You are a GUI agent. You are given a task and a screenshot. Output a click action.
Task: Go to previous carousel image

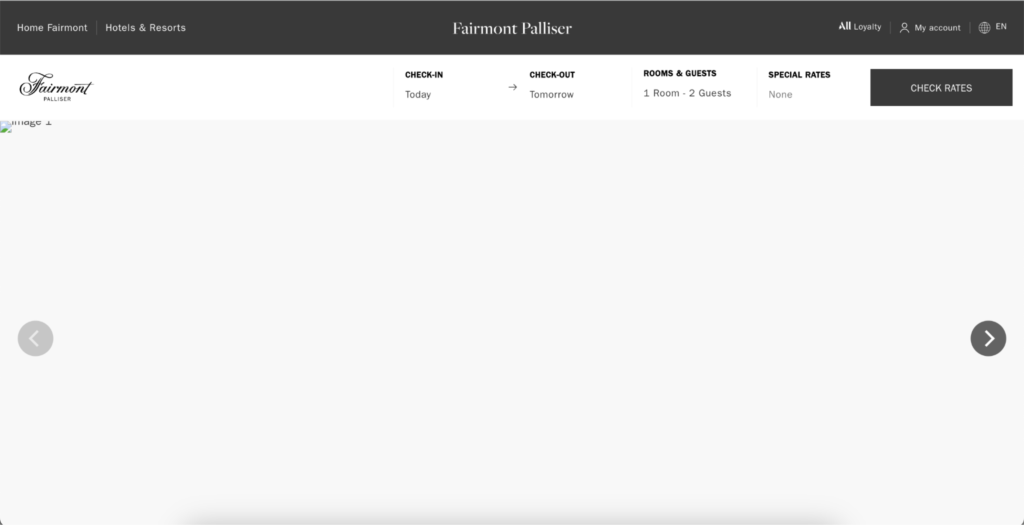pos(35,338)
